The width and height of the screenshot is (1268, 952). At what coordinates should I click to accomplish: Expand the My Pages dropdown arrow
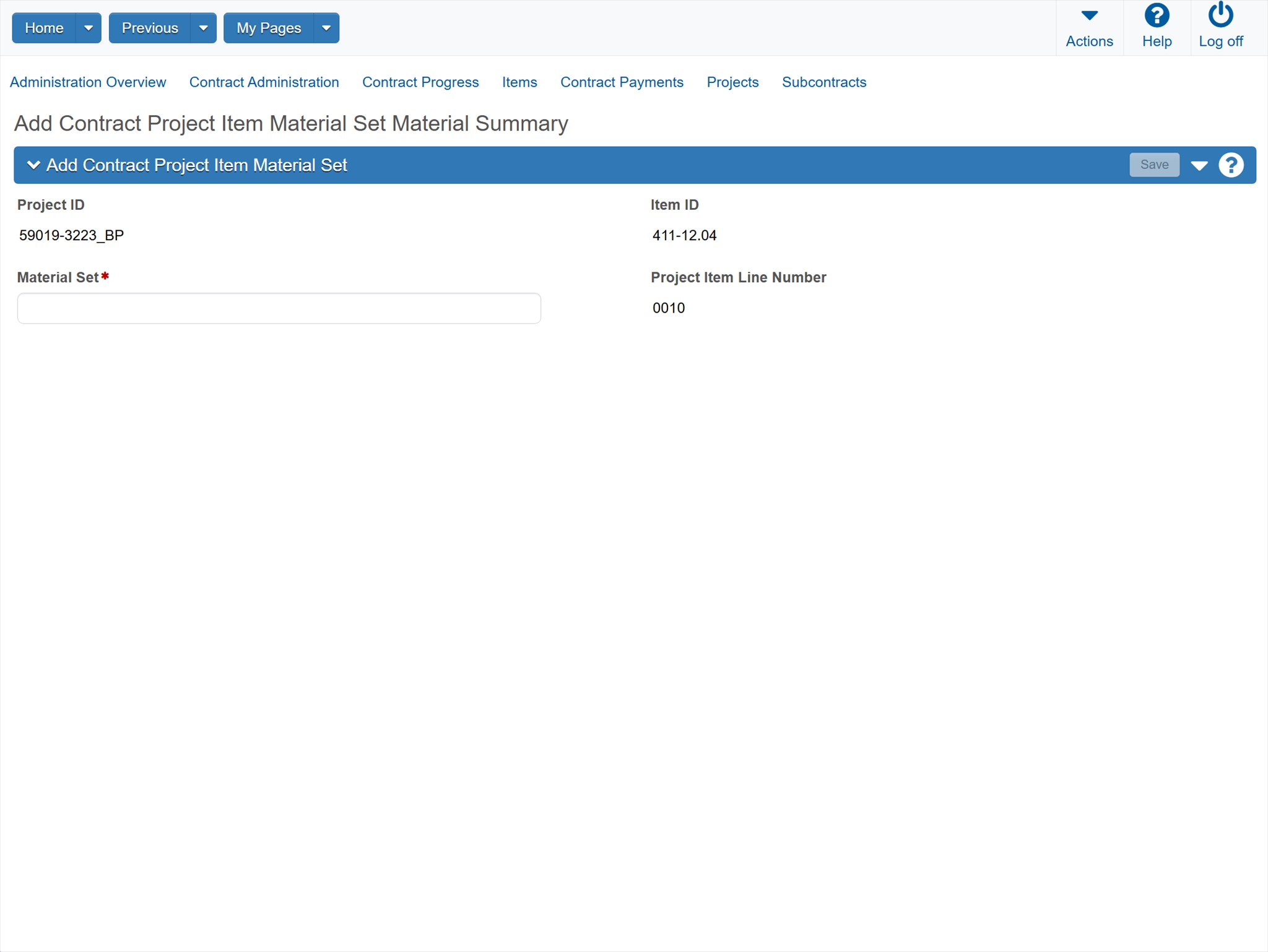coord(326,28)
